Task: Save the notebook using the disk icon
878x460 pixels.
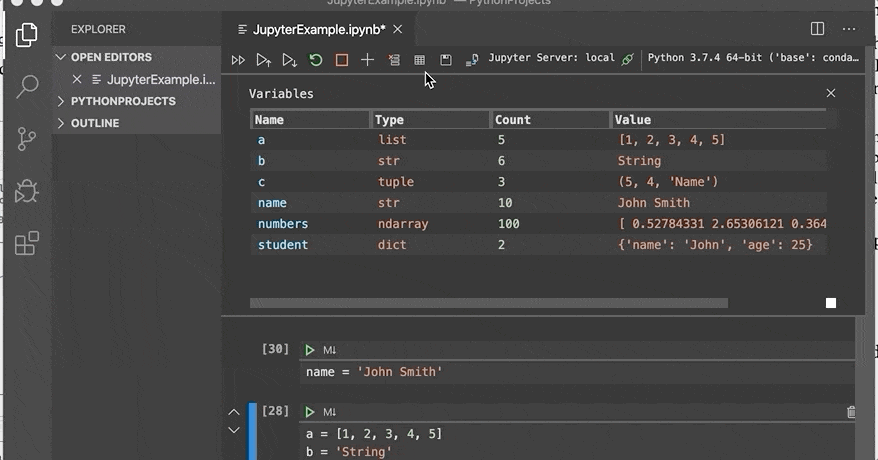Action: [446, 60]
